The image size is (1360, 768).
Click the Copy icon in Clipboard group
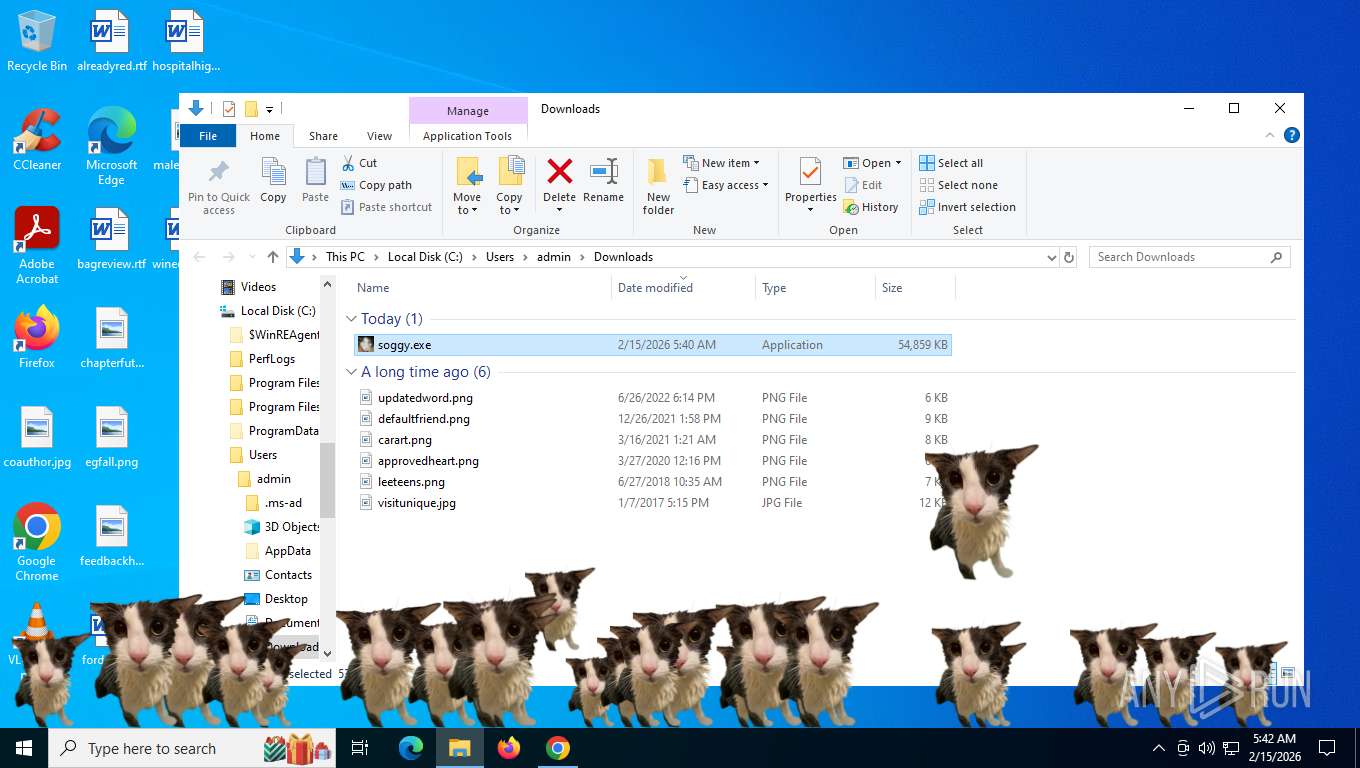[x=273, y=172]
